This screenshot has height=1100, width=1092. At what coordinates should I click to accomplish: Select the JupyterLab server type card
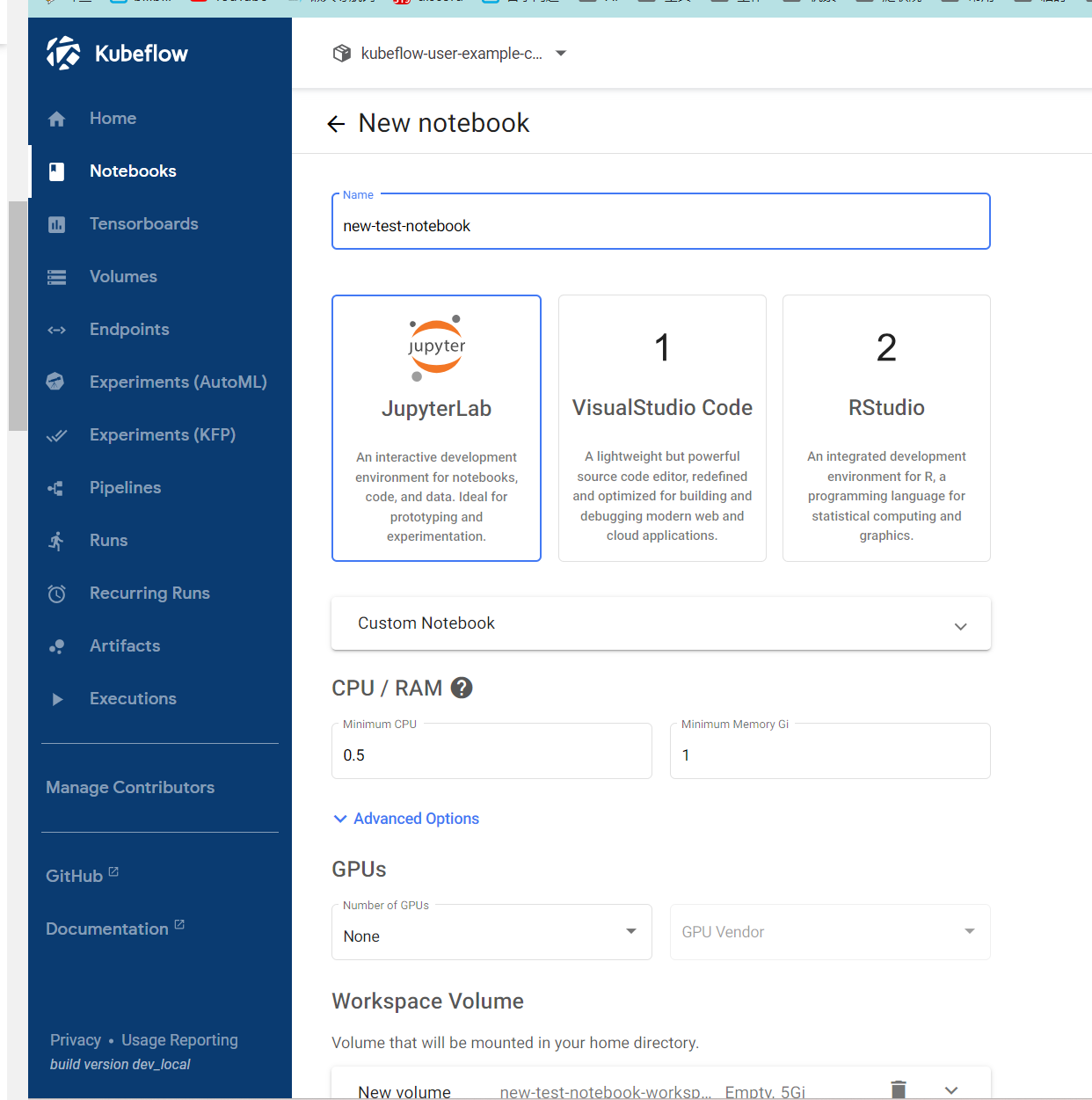(436, 428)
